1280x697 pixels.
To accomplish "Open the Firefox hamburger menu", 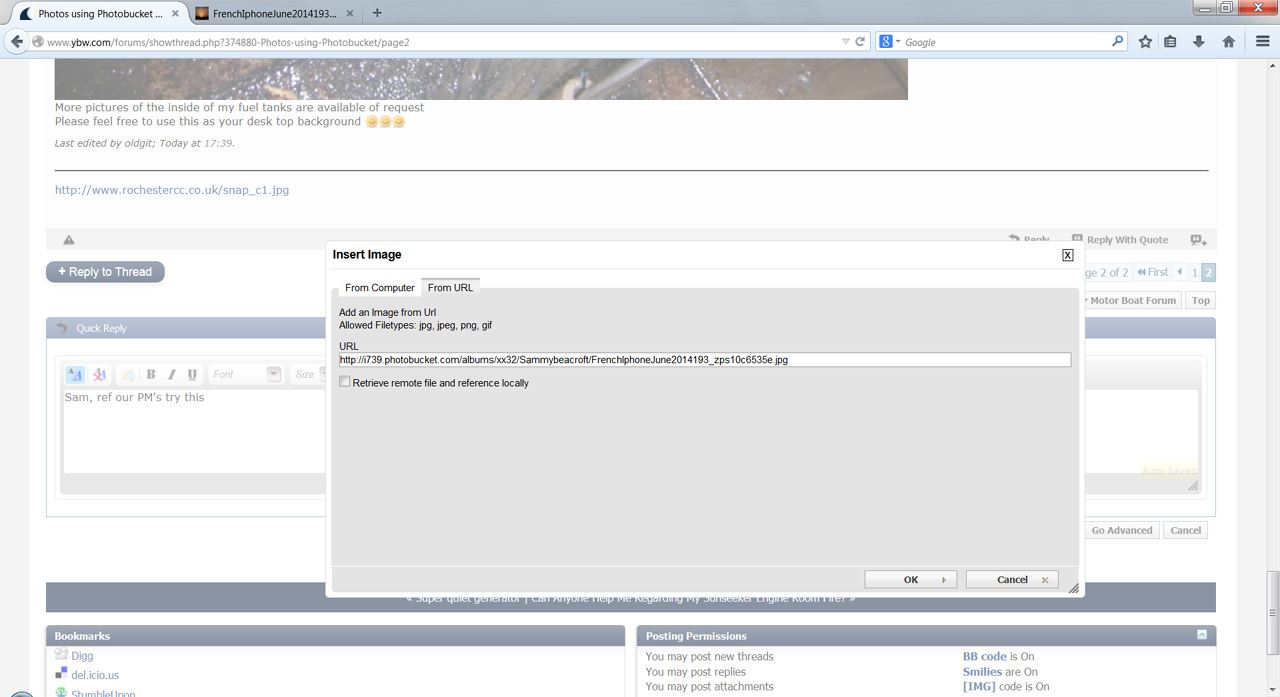I will pos(1263,42).
